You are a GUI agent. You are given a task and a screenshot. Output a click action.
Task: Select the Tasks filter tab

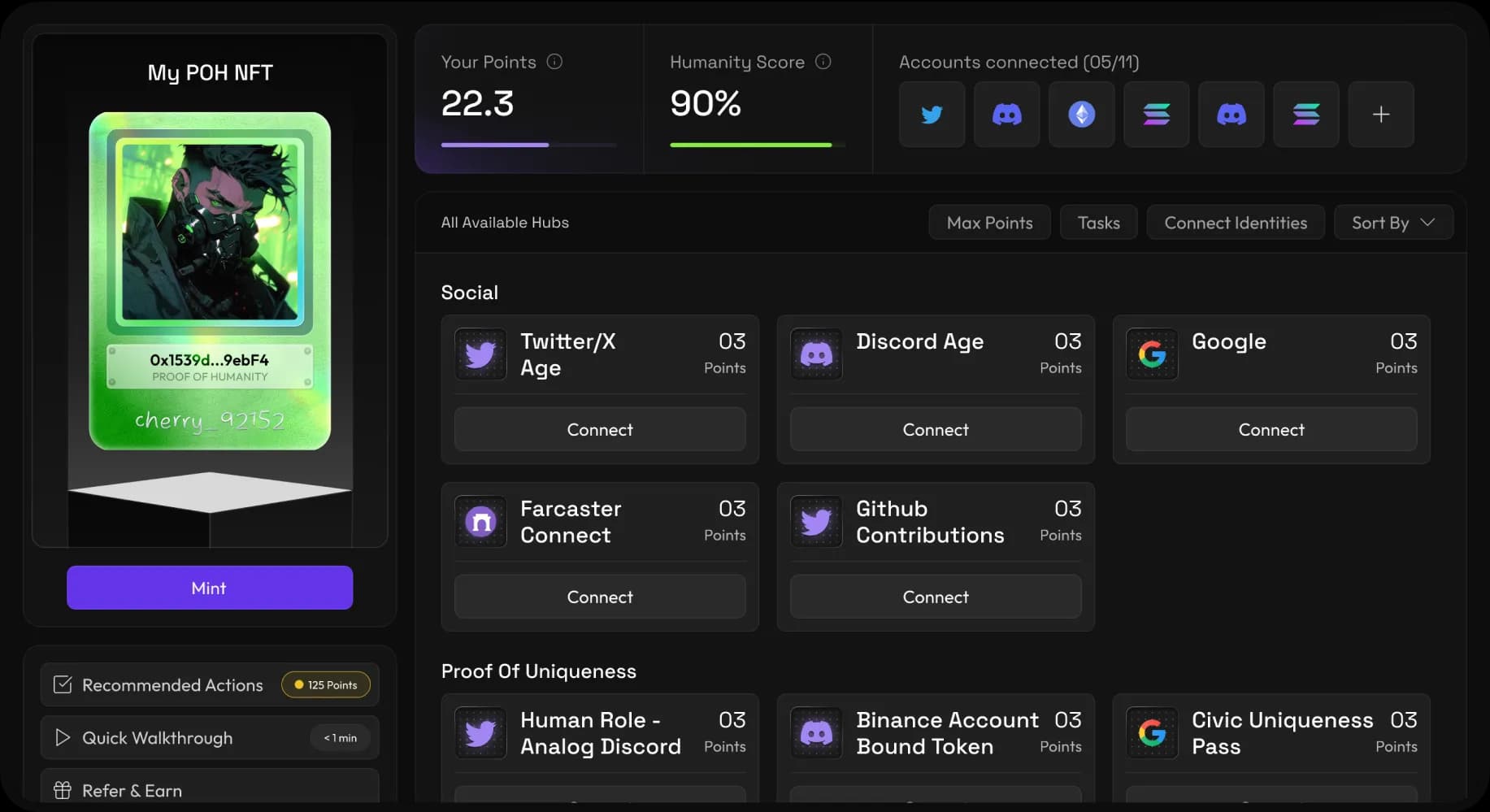click(1098, 223)
